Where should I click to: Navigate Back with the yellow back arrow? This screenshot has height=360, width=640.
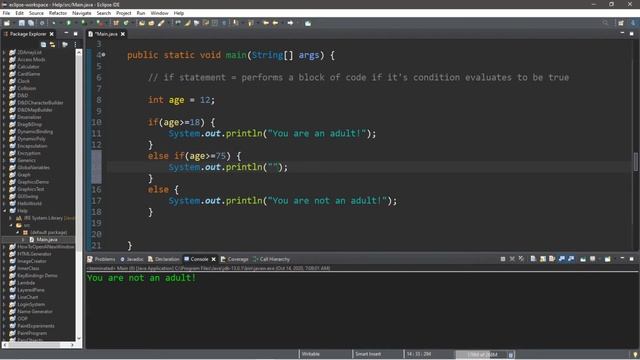click(276, 23)
